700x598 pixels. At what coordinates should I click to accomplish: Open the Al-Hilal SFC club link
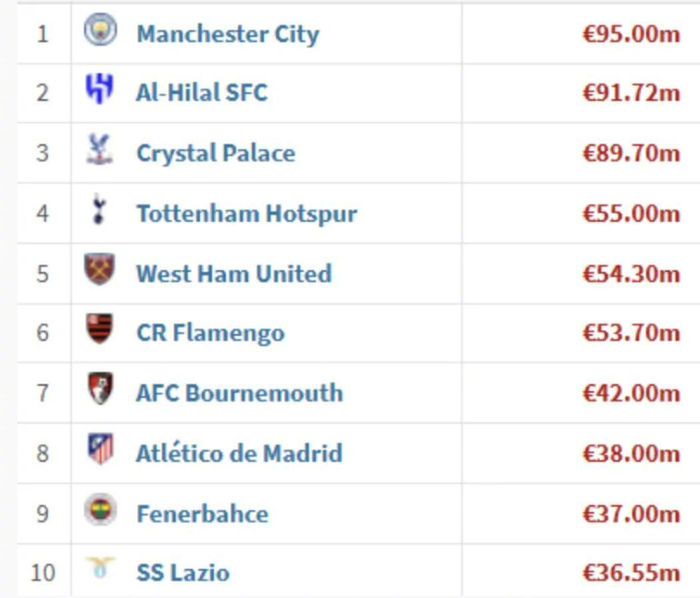point(202,93)
